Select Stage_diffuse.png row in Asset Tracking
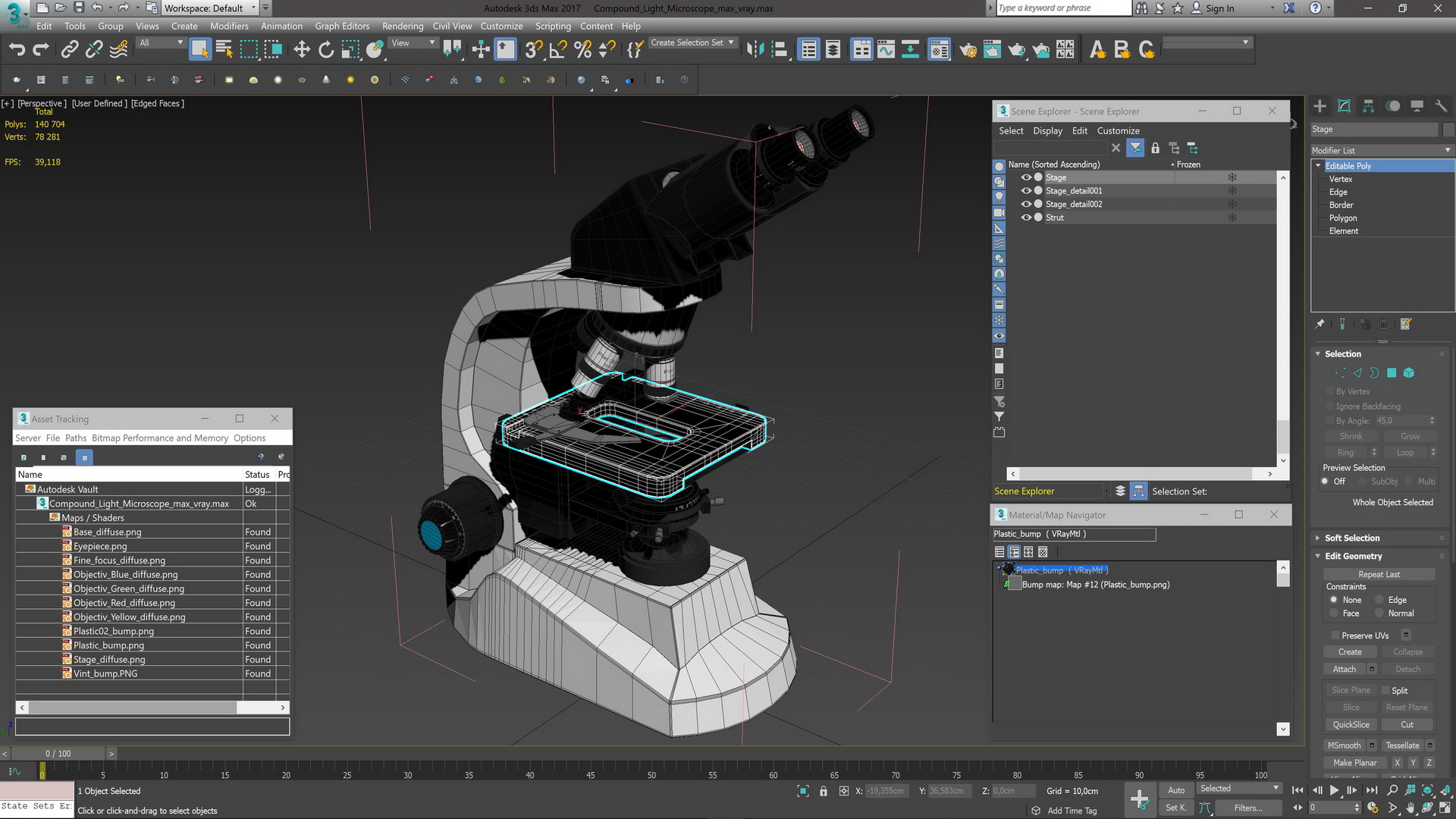 (152, 660)
